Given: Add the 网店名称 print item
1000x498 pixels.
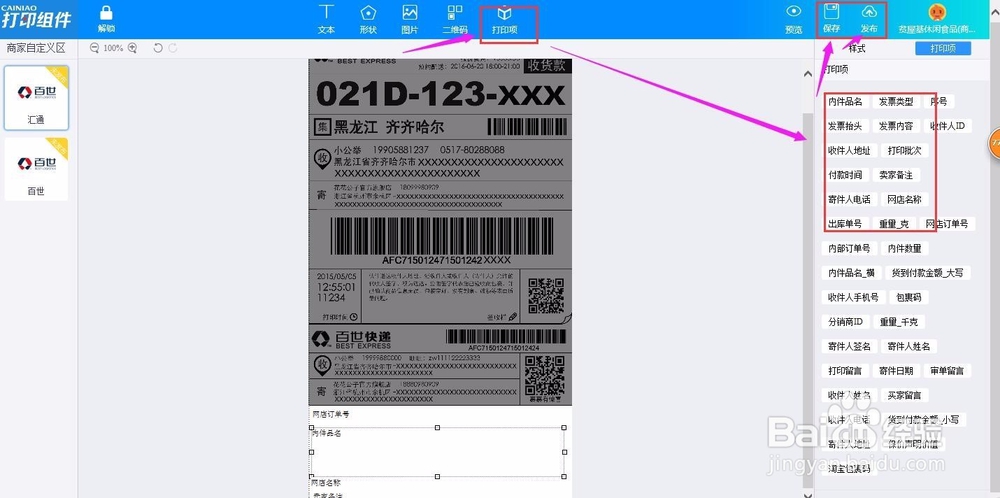Looking at the screenshot, I should pyautogui.click(x=904, y=200).
